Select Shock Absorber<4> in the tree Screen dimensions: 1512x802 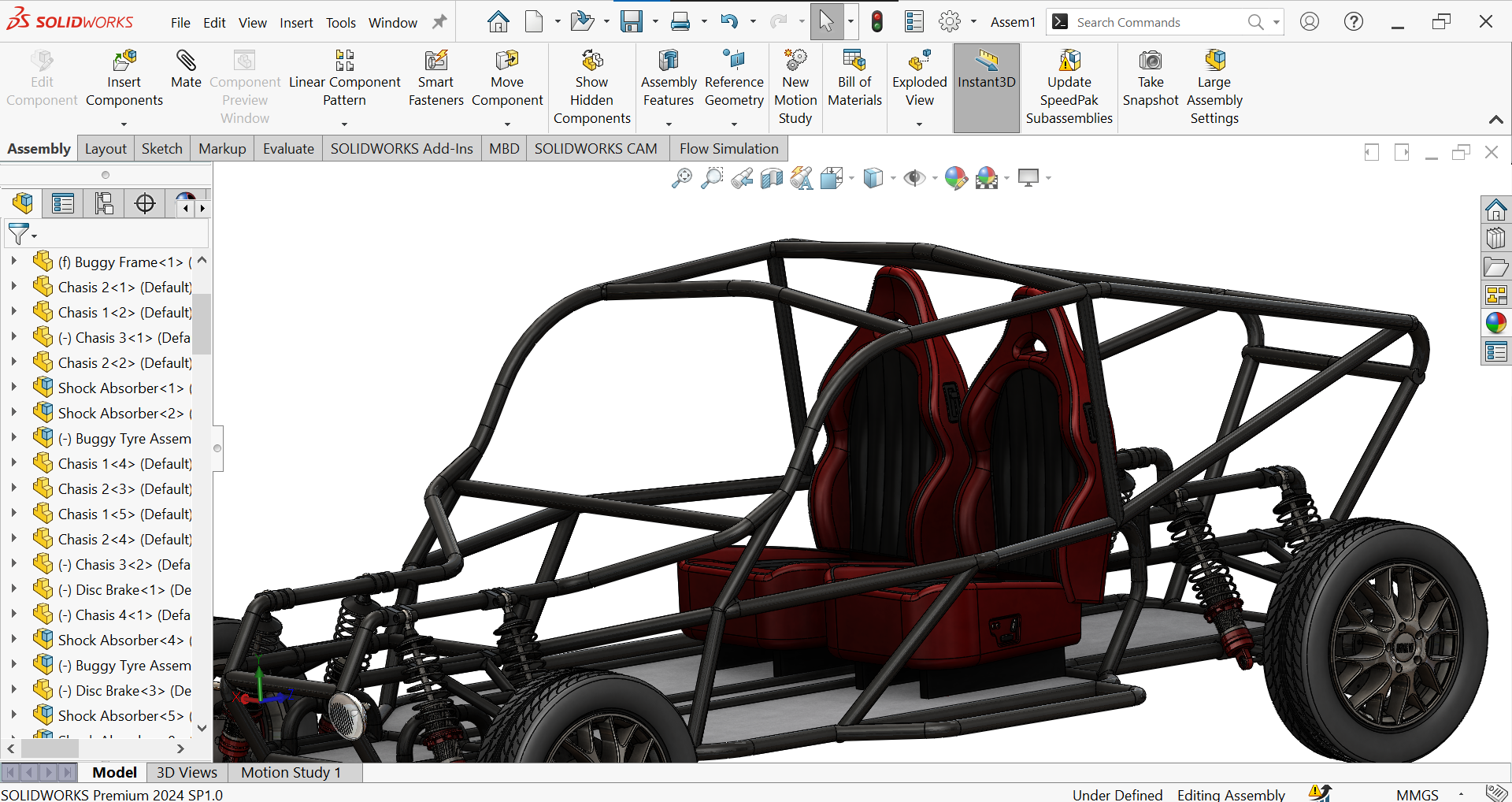pyautogui.click(x=120, y=640)
